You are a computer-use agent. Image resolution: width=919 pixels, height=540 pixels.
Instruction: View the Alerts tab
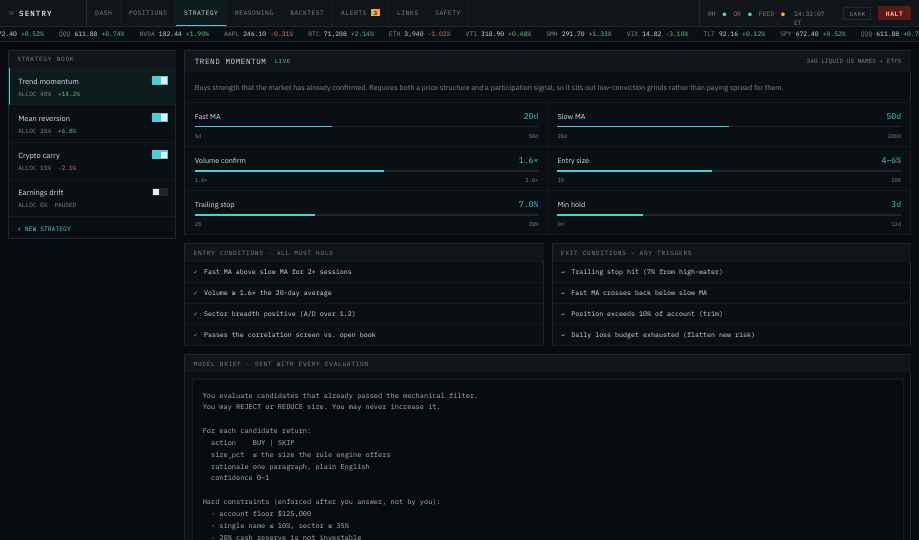(x=360, y=13)
